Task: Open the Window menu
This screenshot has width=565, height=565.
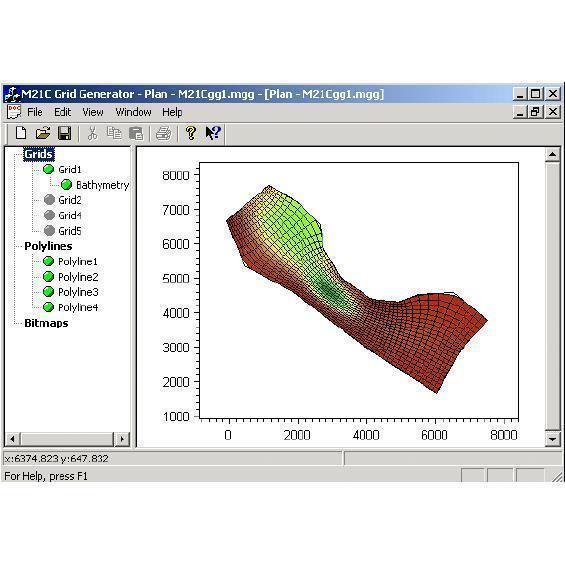Action: (x=133, y=112)
